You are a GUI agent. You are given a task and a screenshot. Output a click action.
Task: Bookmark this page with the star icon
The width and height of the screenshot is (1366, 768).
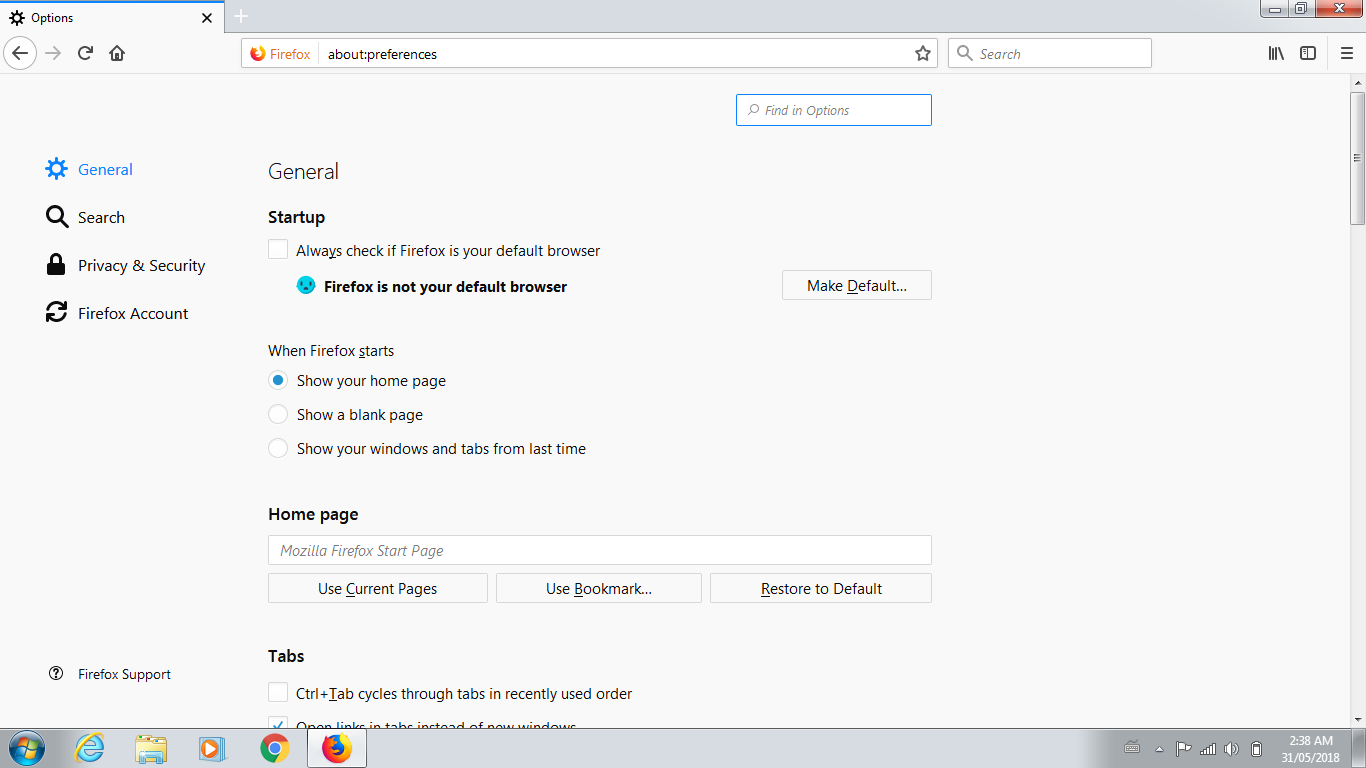922,54
